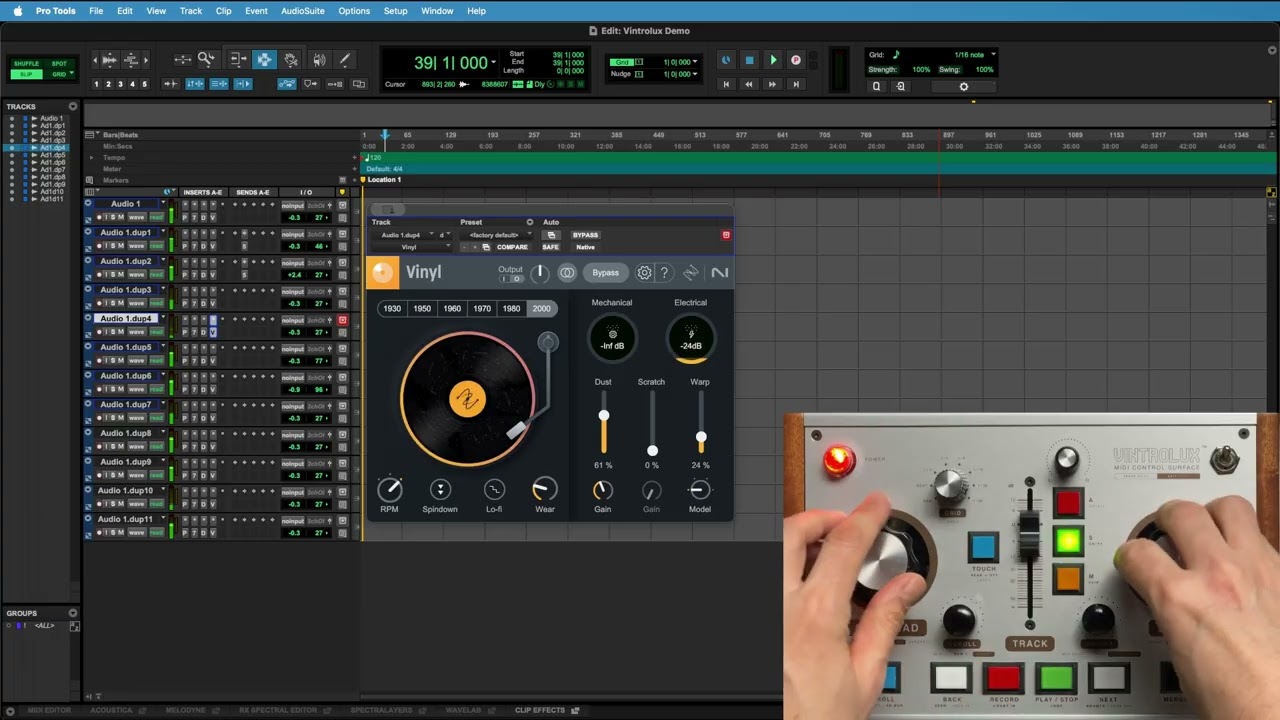The image size is (1280, 720).
Task: Select the 1970 era in Vinyl
Action: (x=482, y=308)
